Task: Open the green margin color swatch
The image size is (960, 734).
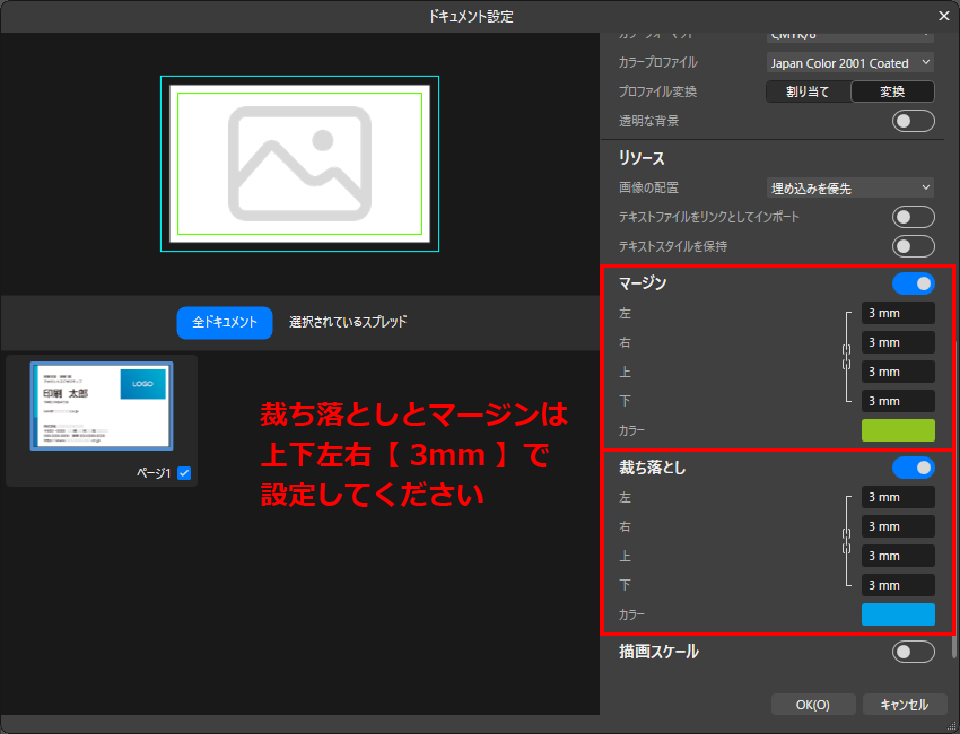Action: (898, 431)
